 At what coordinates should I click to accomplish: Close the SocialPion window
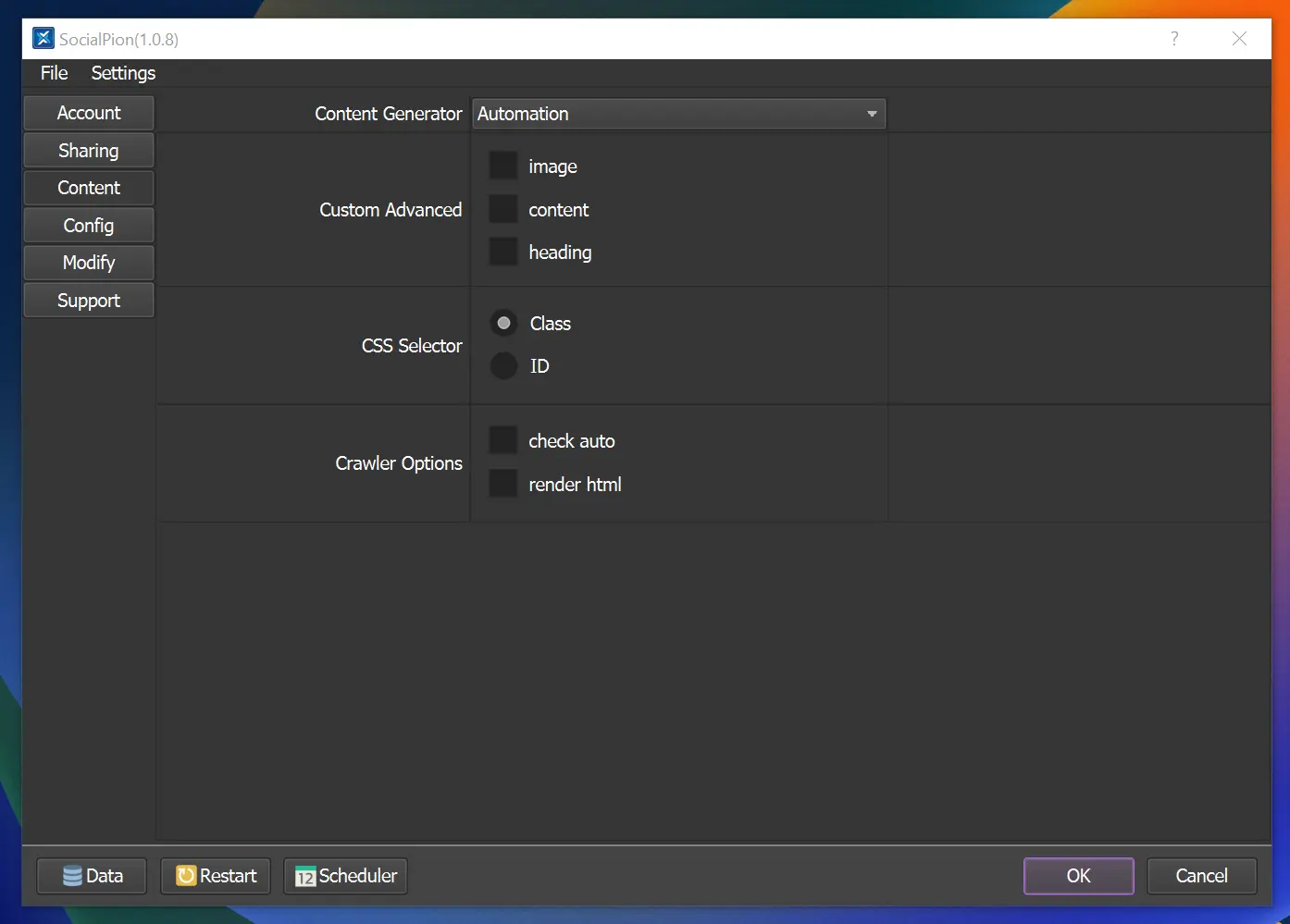tap(1239, 38)
